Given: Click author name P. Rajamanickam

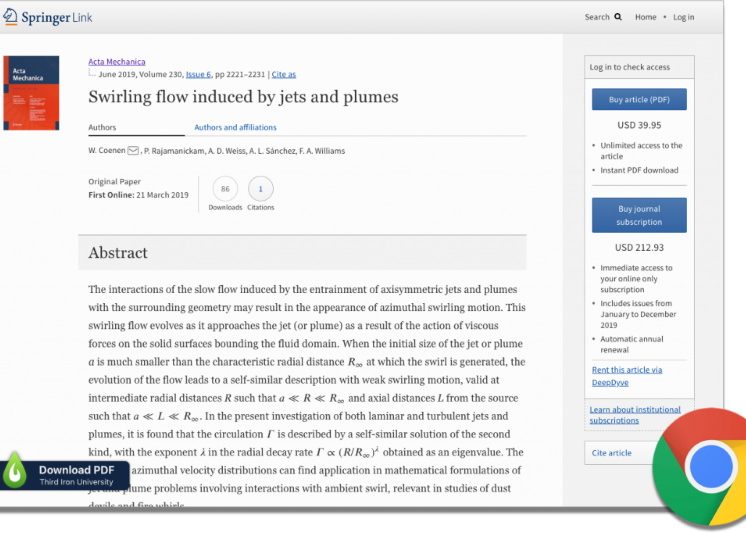Looking at the screenshot, I should (175, 151).
